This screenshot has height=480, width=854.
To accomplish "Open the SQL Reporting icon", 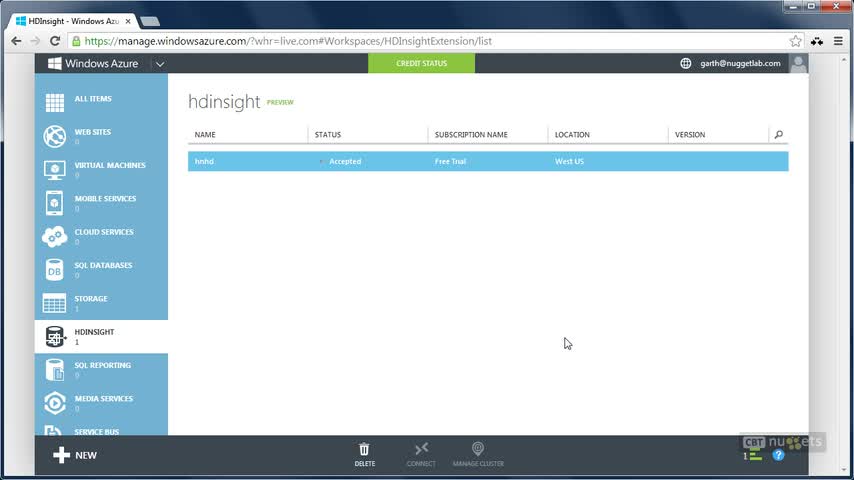I will point(54,370).
